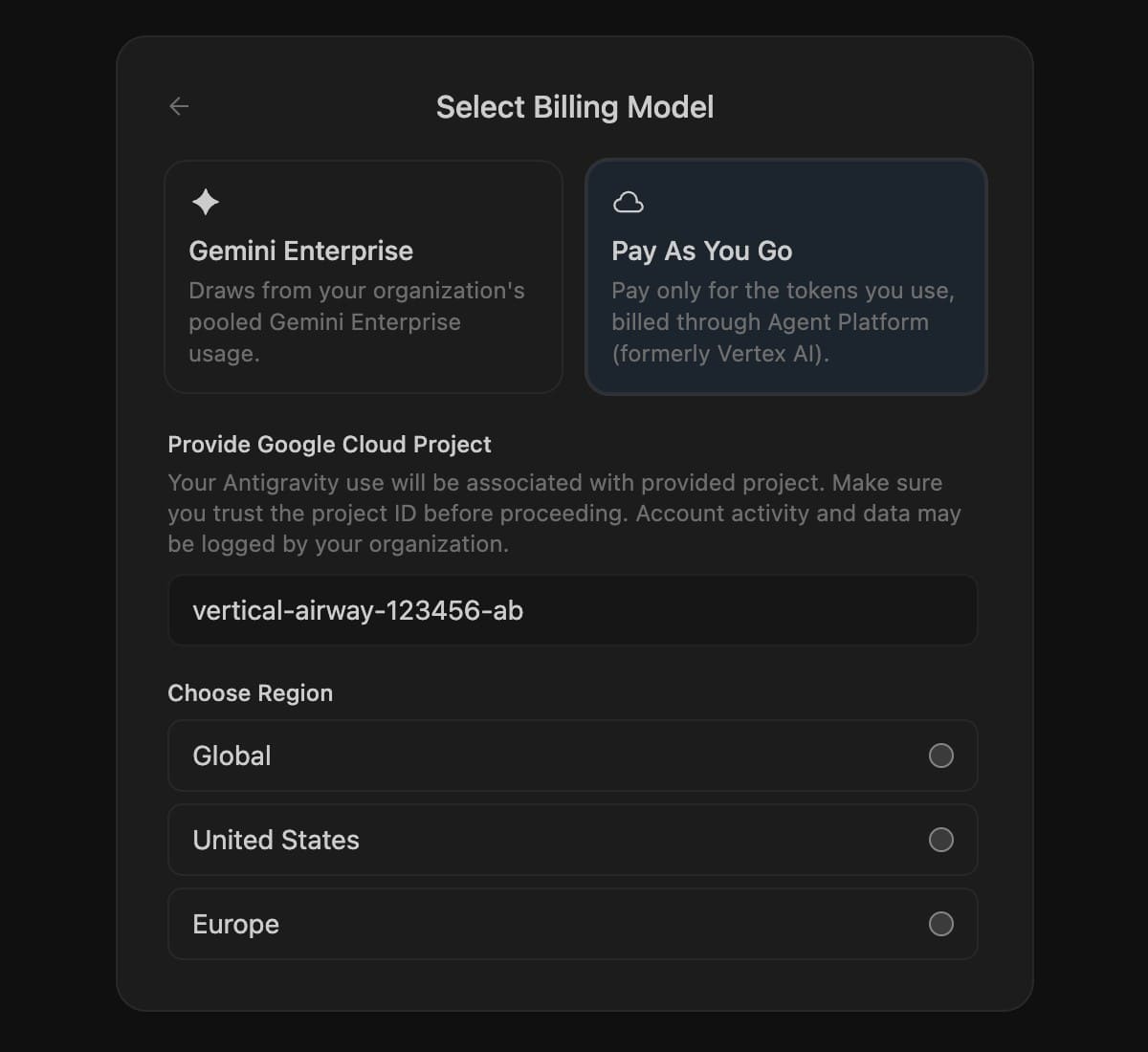Click the Europe row label

235,924
